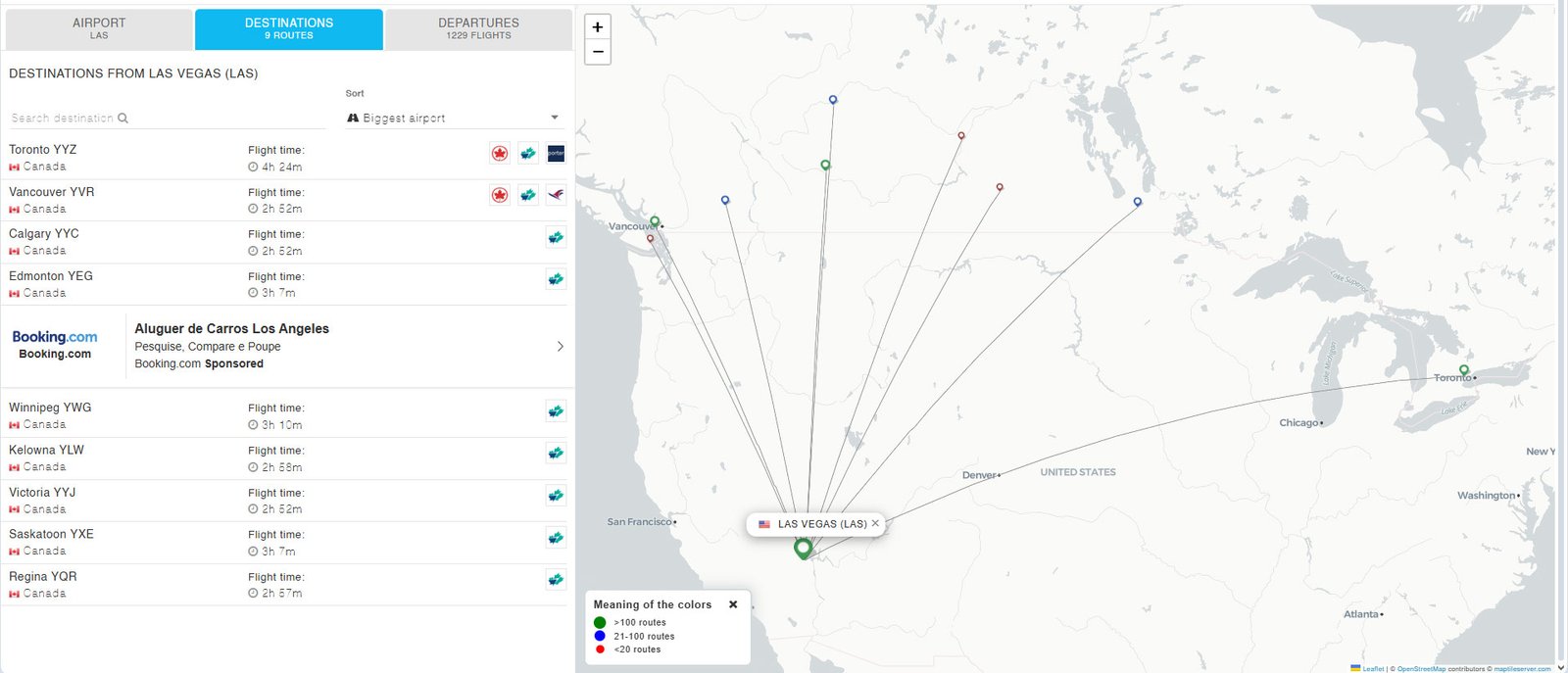
Task: Switch to the Airport LAS tab
Action: [x=99, y=28]
